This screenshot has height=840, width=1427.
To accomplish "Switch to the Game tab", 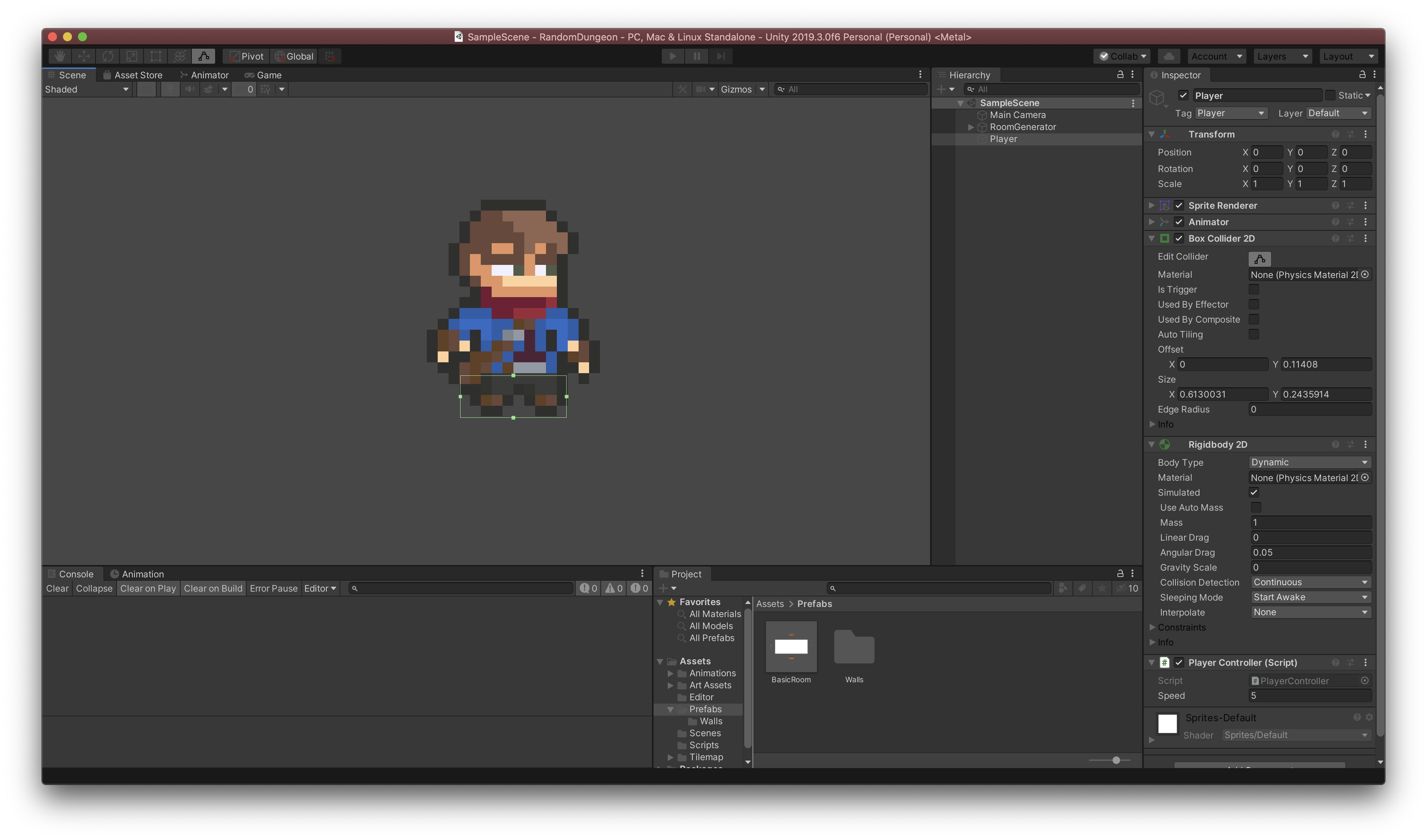I will pos(263,75).
